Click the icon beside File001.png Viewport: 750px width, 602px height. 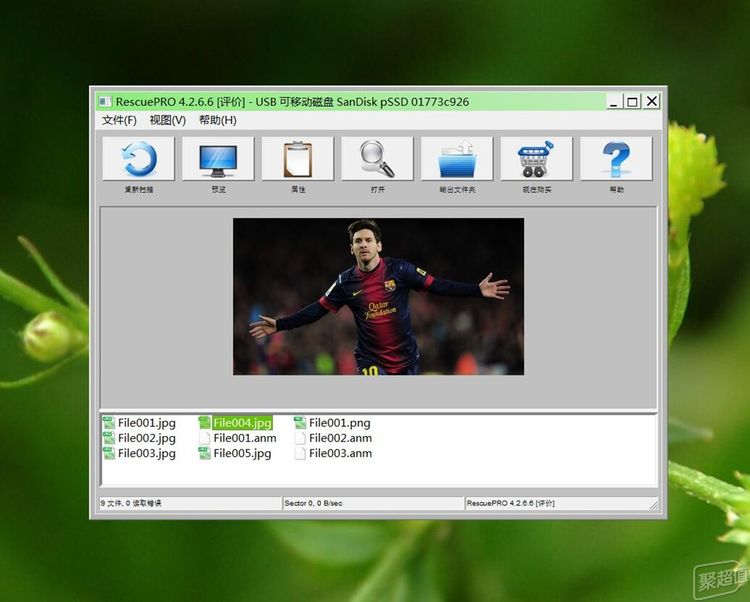300,423
